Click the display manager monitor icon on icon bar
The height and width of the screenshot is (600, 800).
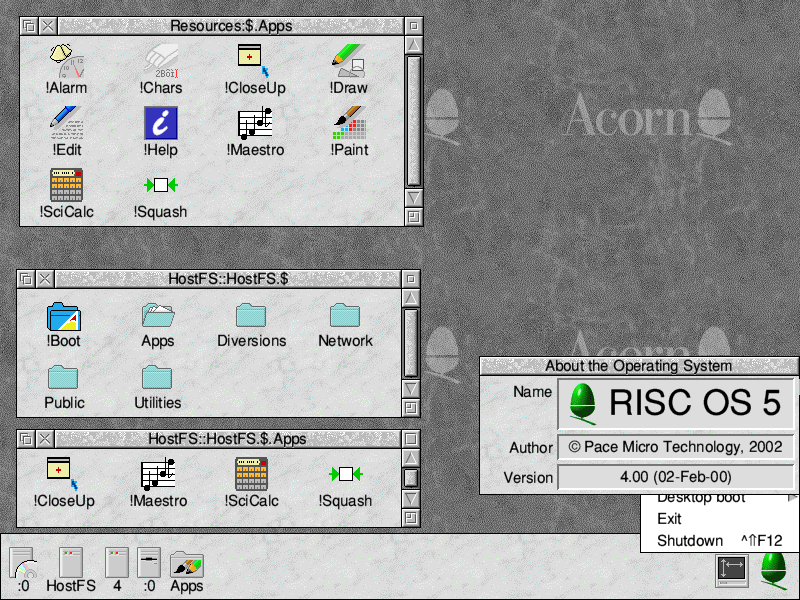point(732,570)
